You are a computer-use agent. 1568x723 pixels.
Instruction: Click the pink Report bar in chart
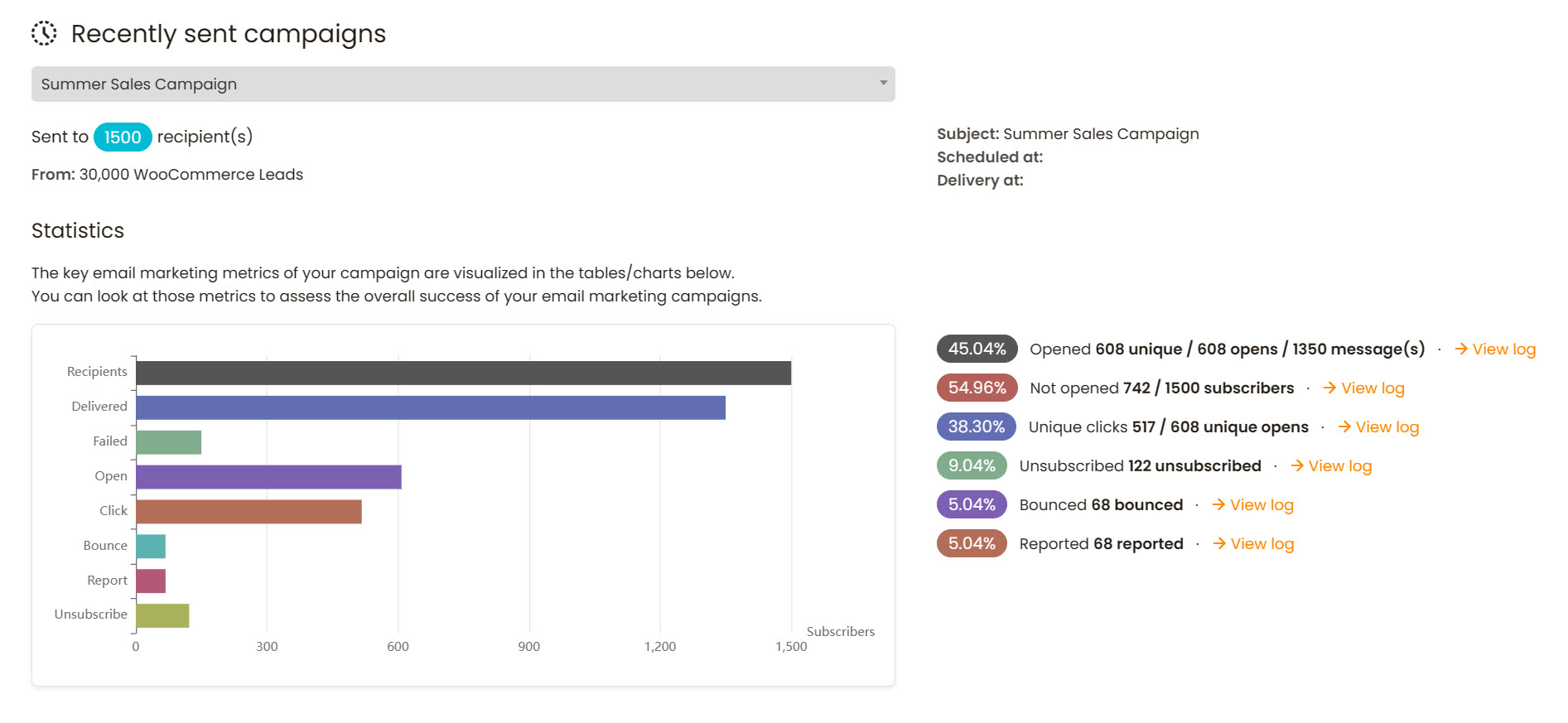coord(151,581)
